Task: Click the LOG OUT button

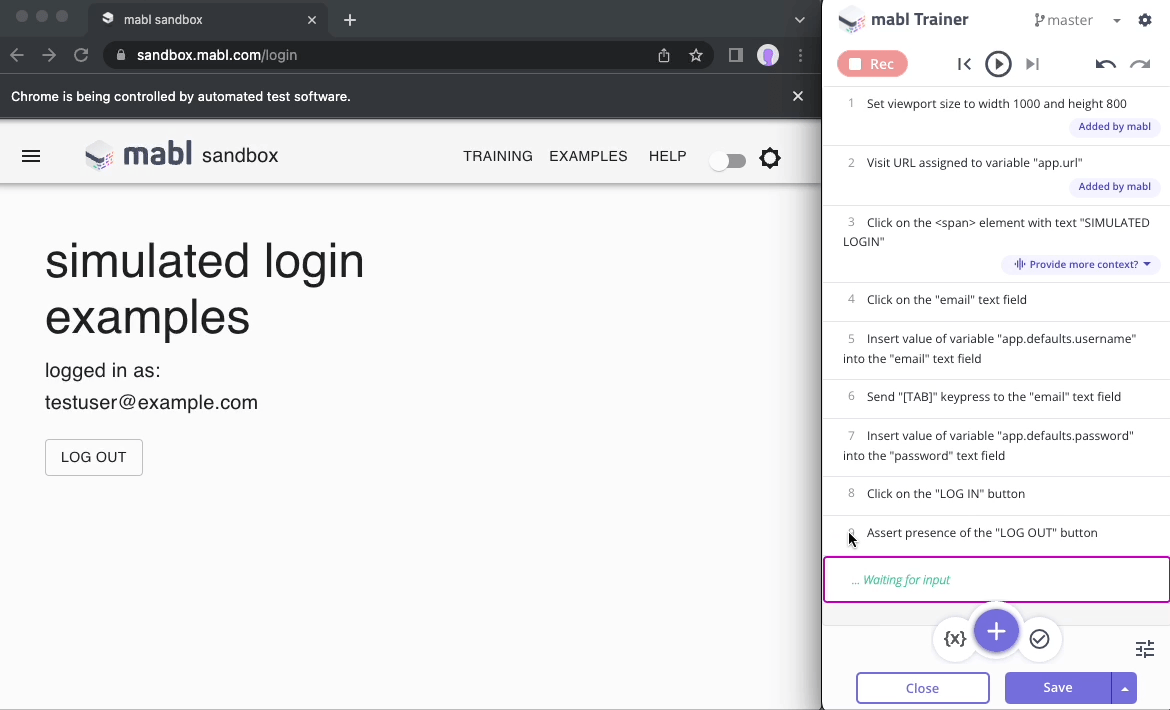Action: [93, 457]
